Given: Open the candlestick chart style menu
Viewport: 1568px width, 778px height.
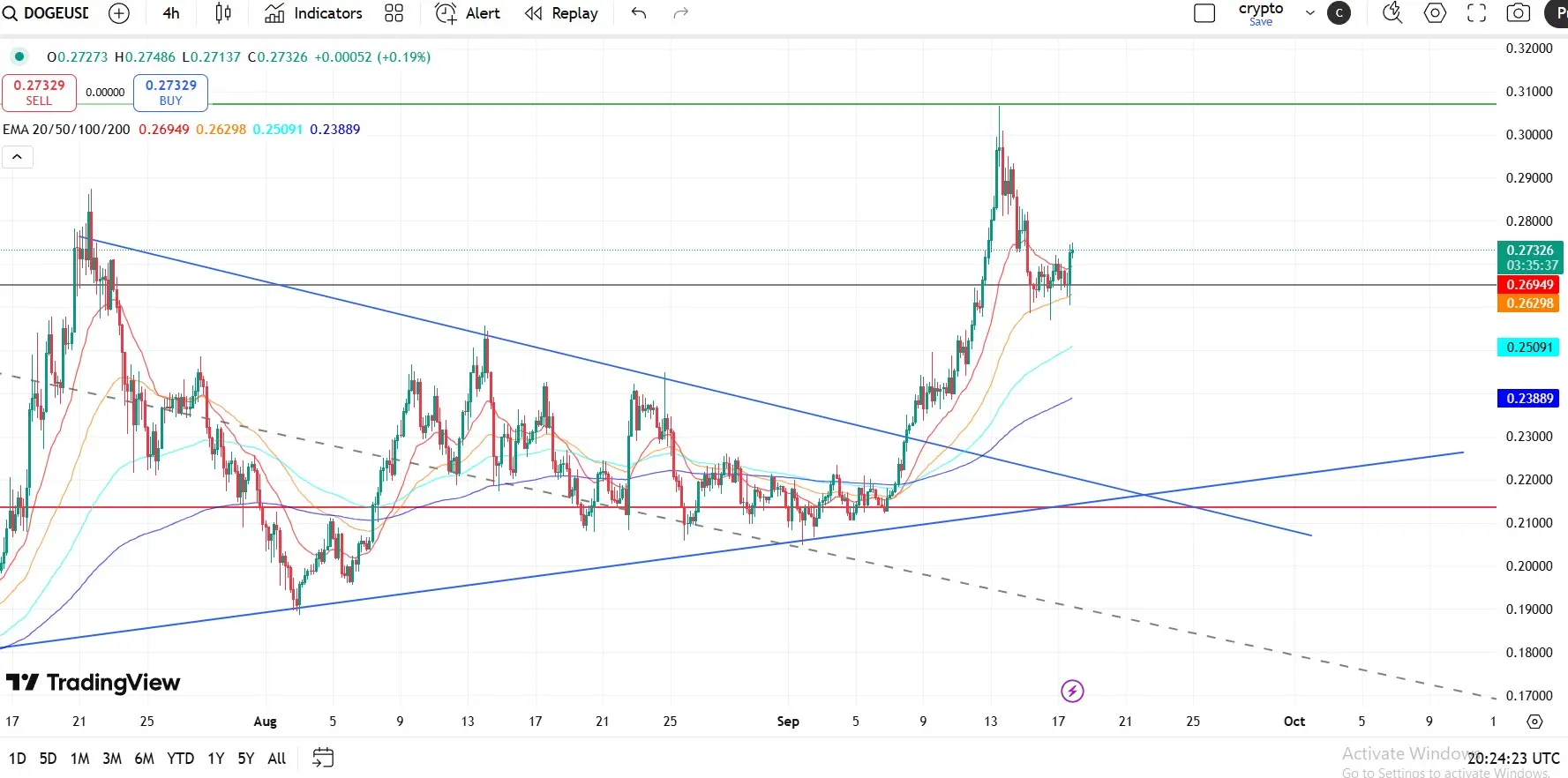Looking at the screenshot, I should (223, 13).
